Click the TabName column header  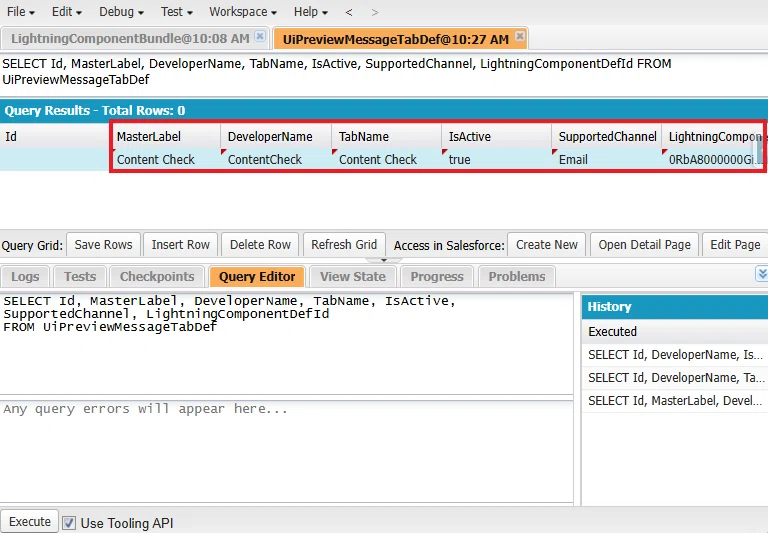[386, 137]
